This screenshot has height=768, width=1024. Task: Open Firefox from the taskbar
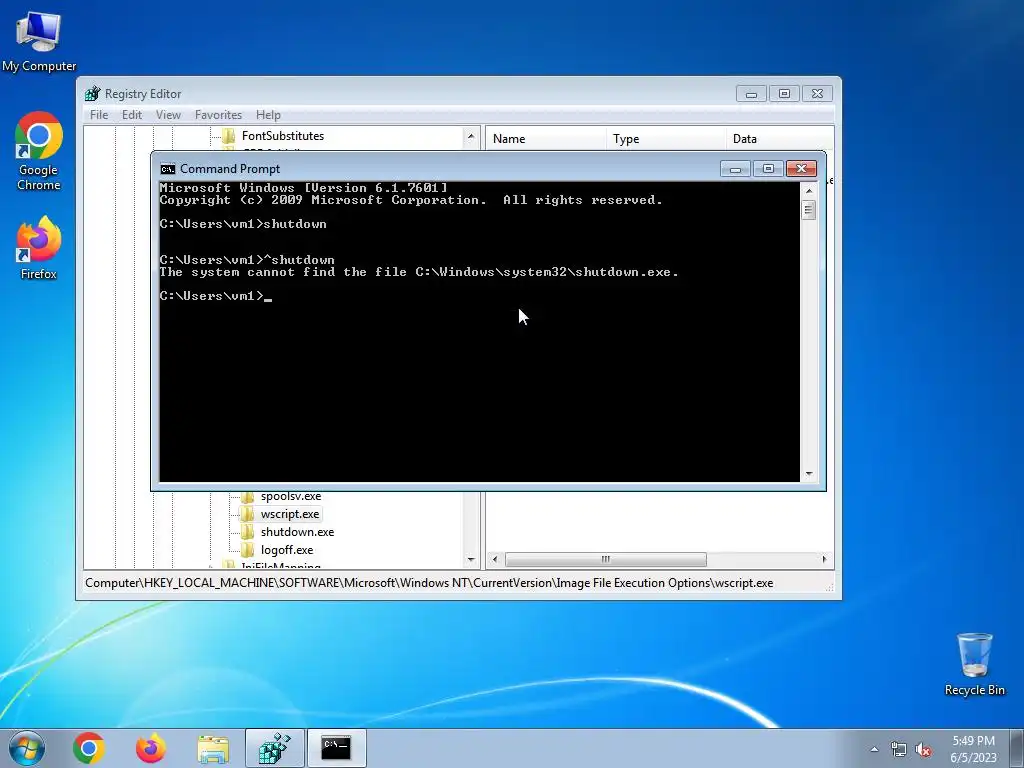tap(150, 748)
